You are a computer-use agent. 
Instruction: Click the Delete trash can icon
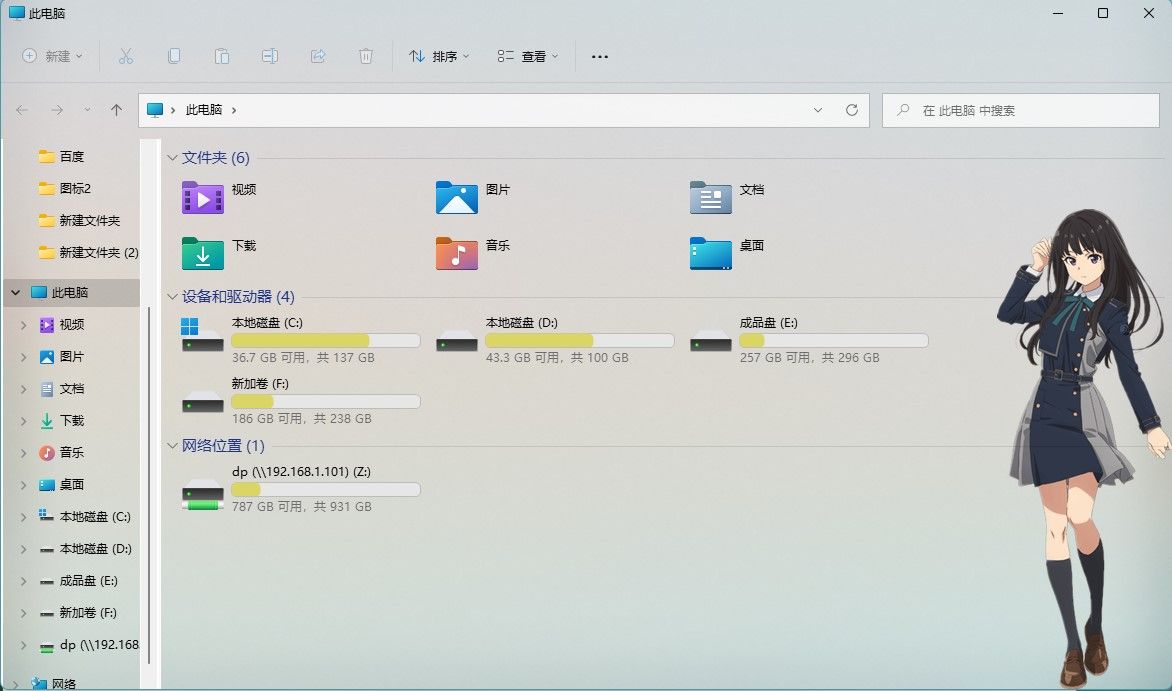pos(366,56)
